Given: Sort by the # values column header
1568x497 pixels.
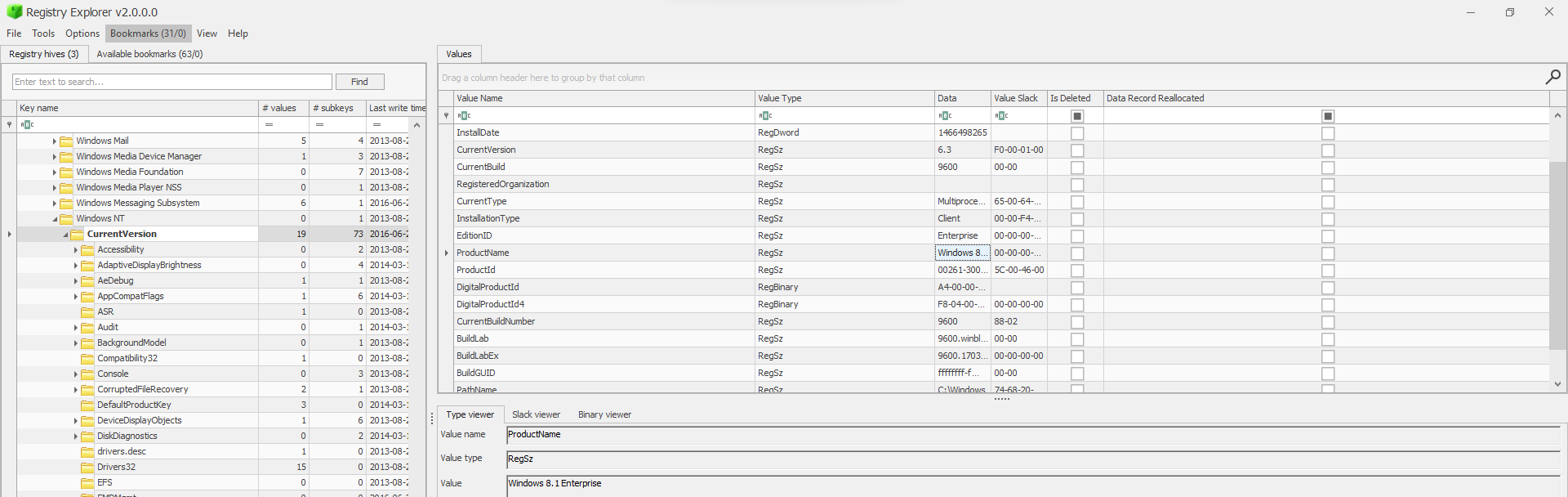Looking at the screenshot, I should (283, 108).
